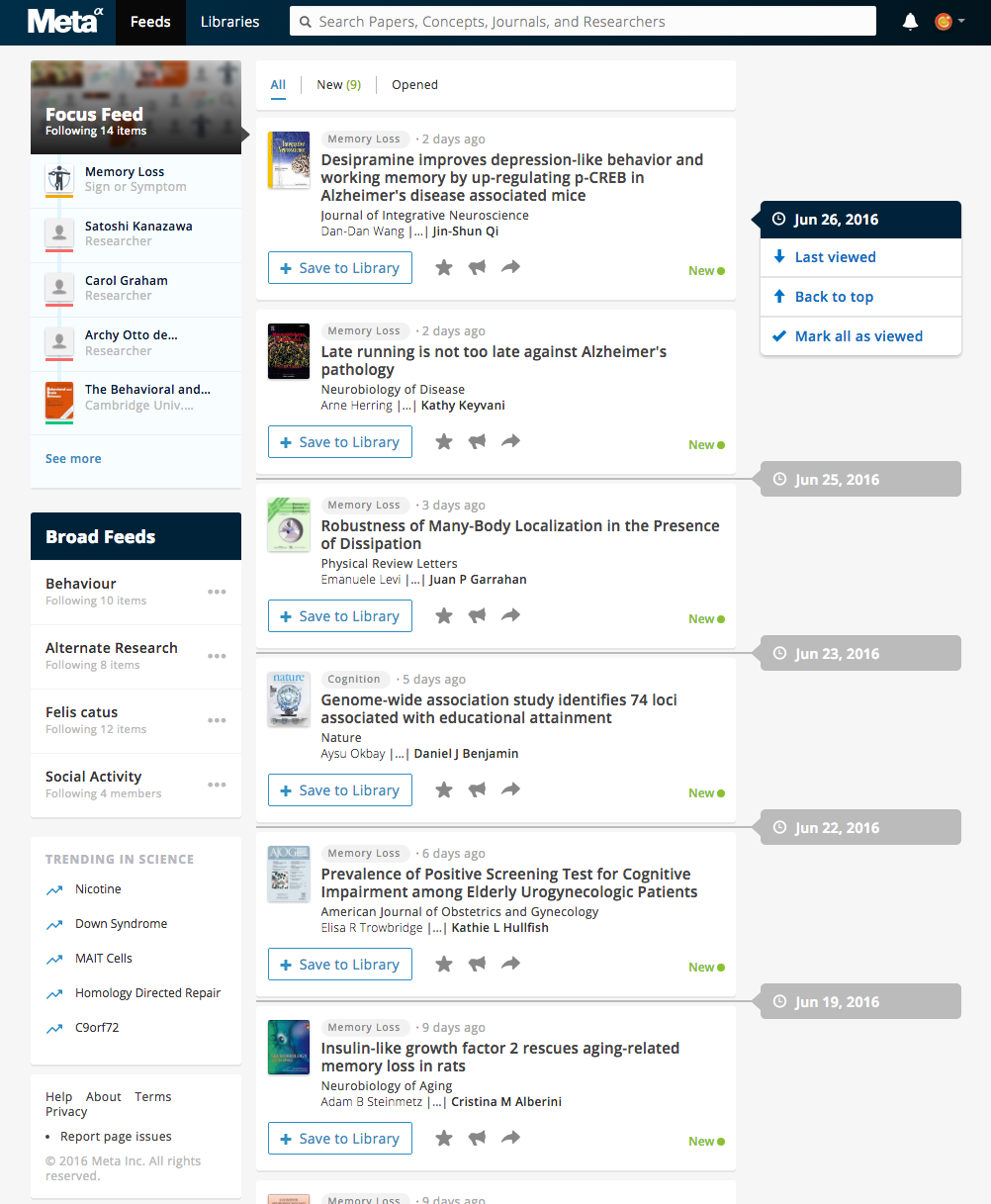Star the Desipramine depression-like behavior paper
The width and height of the screenshot is (991, 1204).
[x=444, y=267]
